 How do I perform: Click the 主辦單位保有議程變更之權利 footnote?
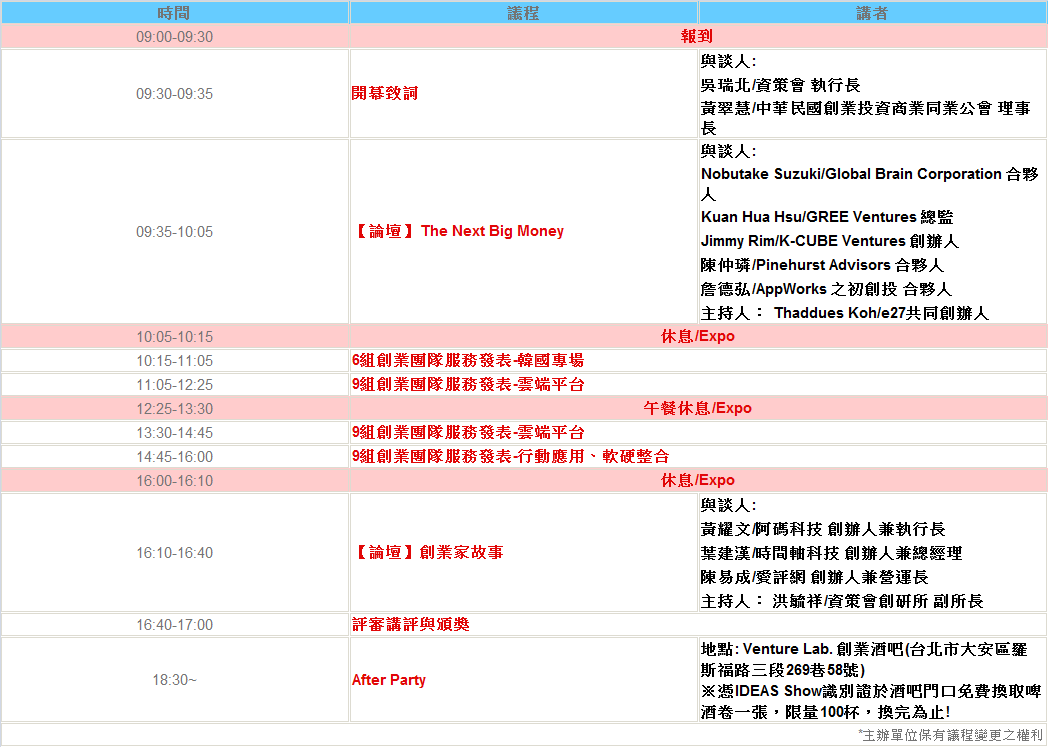pyautogui.click(x=950, y=735)
